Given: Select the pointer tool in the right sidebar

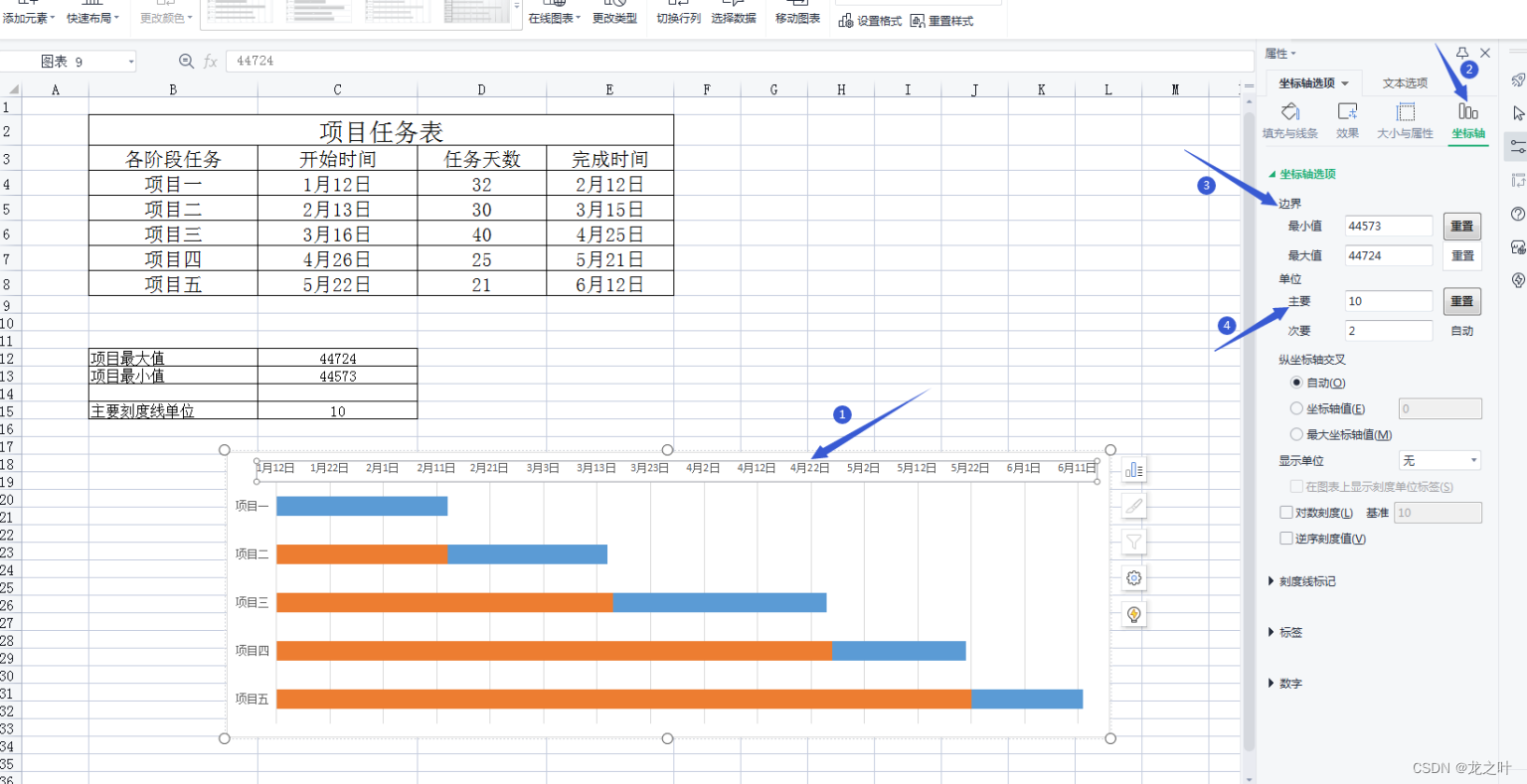Looking at the screenshot, I should pyautogui.click(x=1518, y=113).
